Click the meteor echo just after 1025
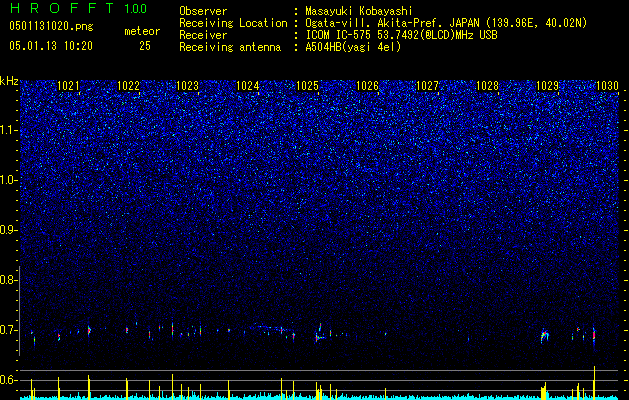 point(320,333)
